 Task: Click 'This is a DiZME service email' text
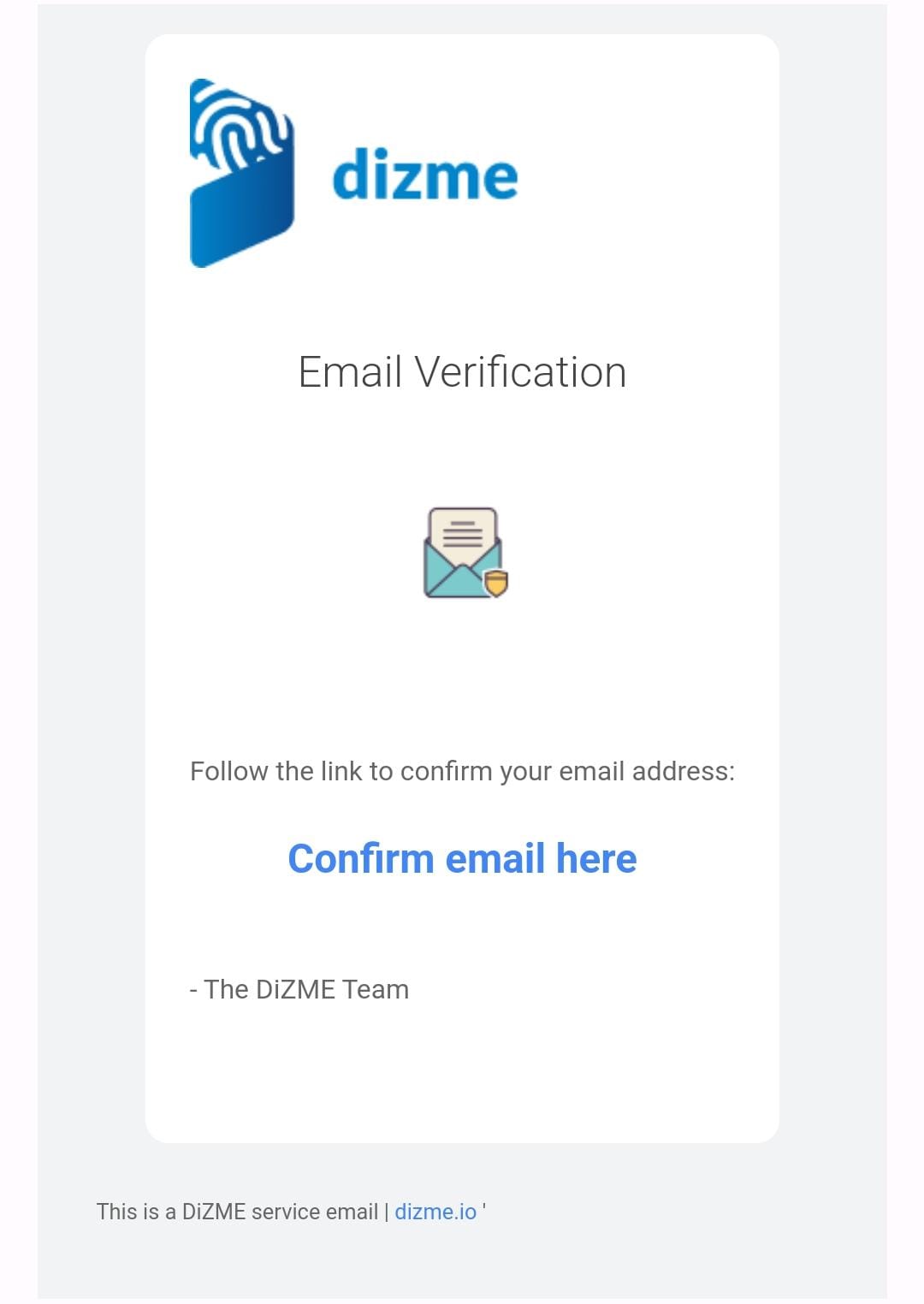pyautogui.click(x=237, y=1212)
